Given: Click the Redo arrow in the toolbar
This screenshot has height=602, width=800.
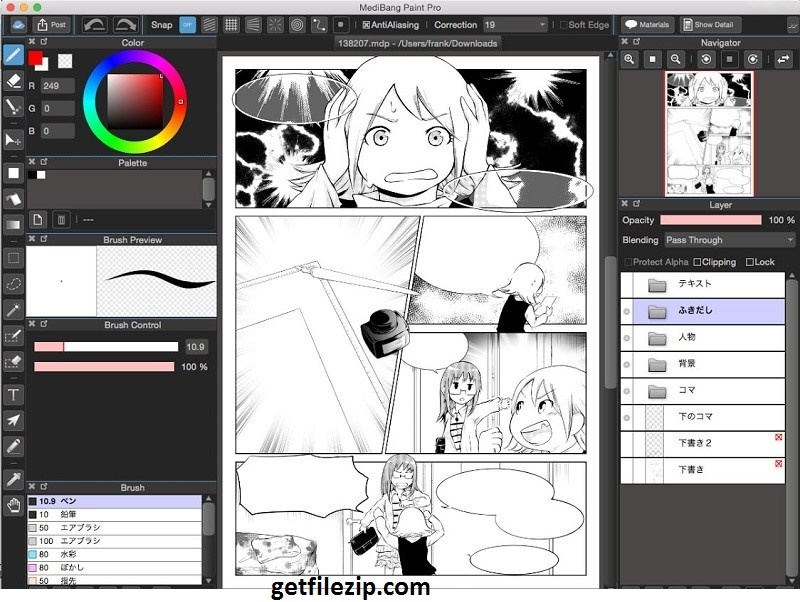Looking at the screenshot, I should [126, 24].
